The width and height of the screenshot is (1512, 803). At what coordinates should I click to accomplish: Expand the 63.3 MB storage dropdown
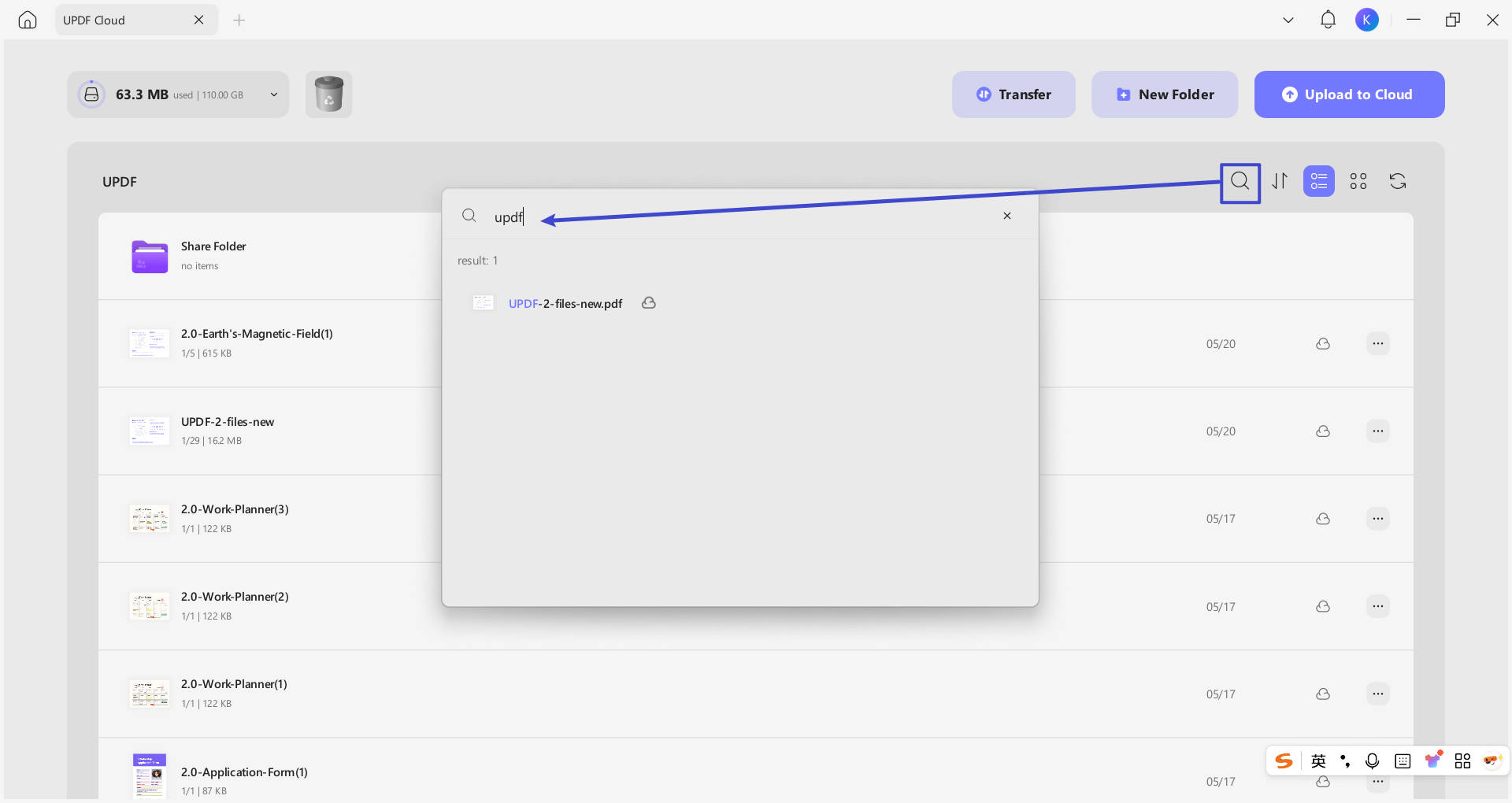point(274,94)
